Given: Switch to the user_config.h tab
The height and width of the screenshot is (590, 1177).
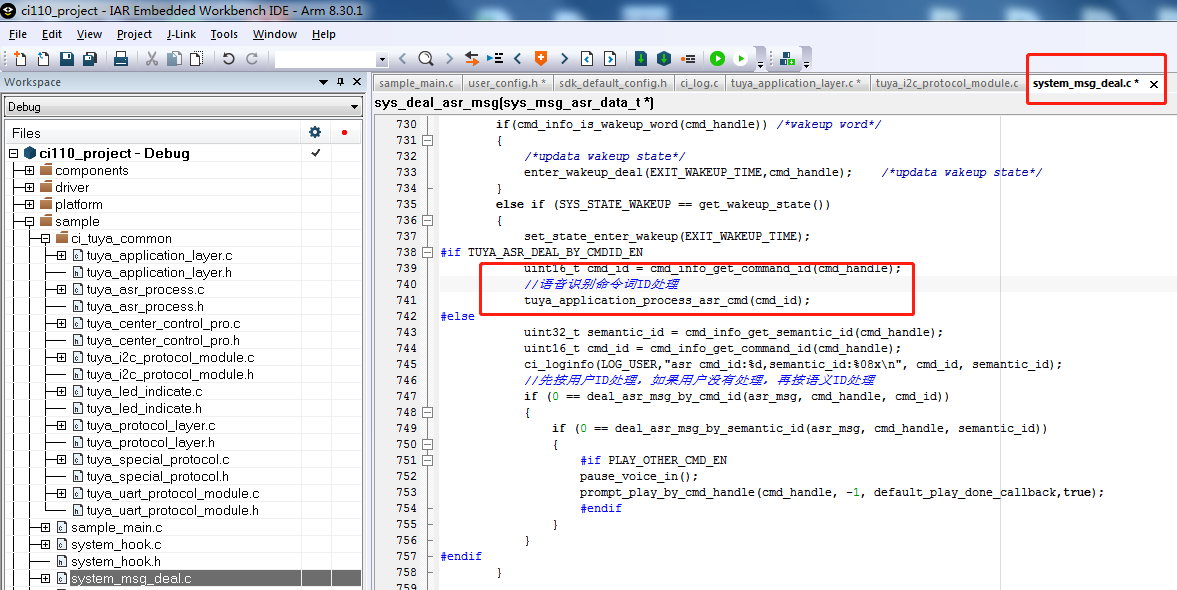Looking at the screenshot, I should (507, 83).
